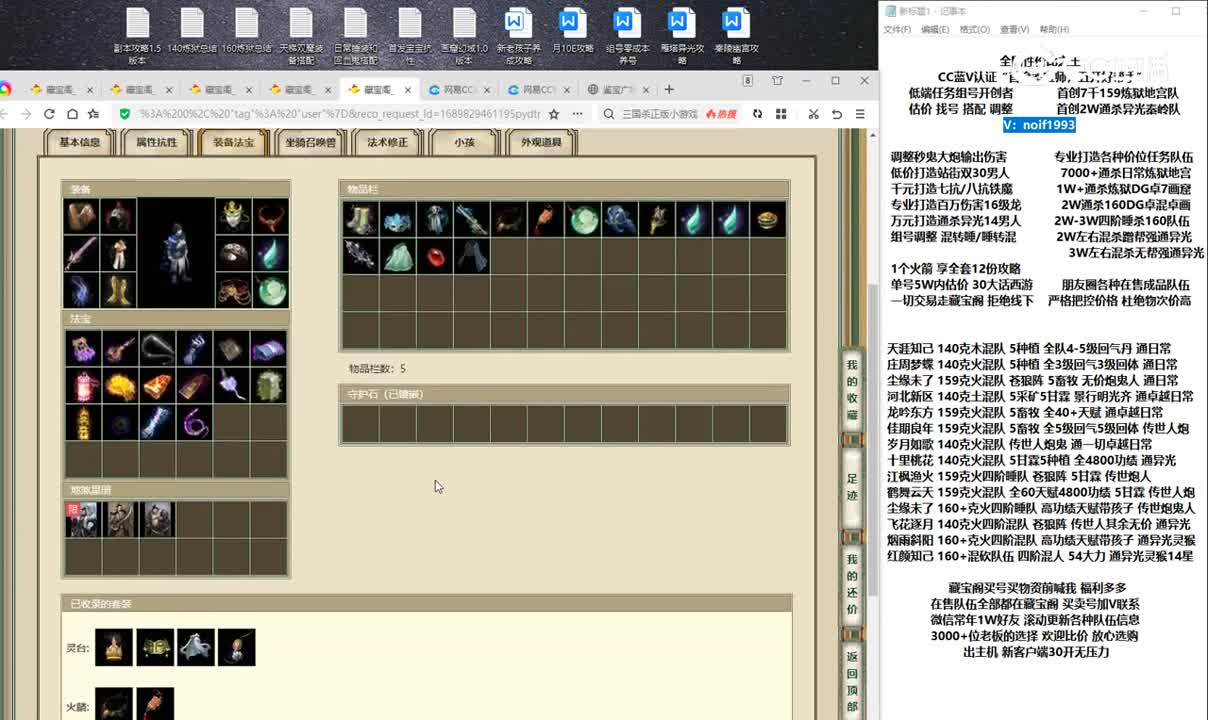
Task: Select the 外观道具 tab
Action: [x=541, y=143]
